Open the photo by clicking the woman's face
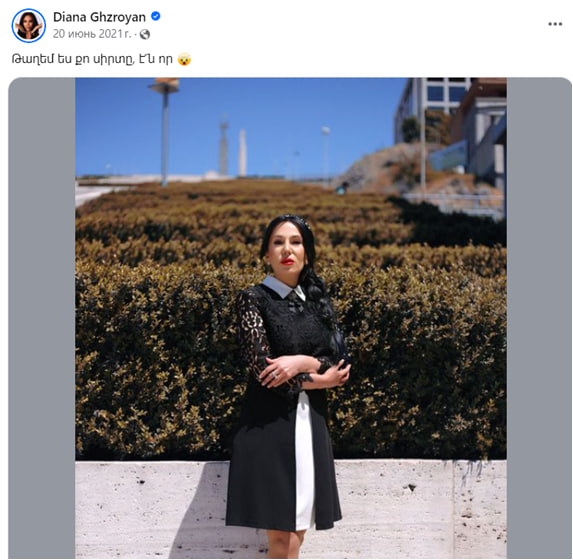Screen dimensions: 573x560 287,251
